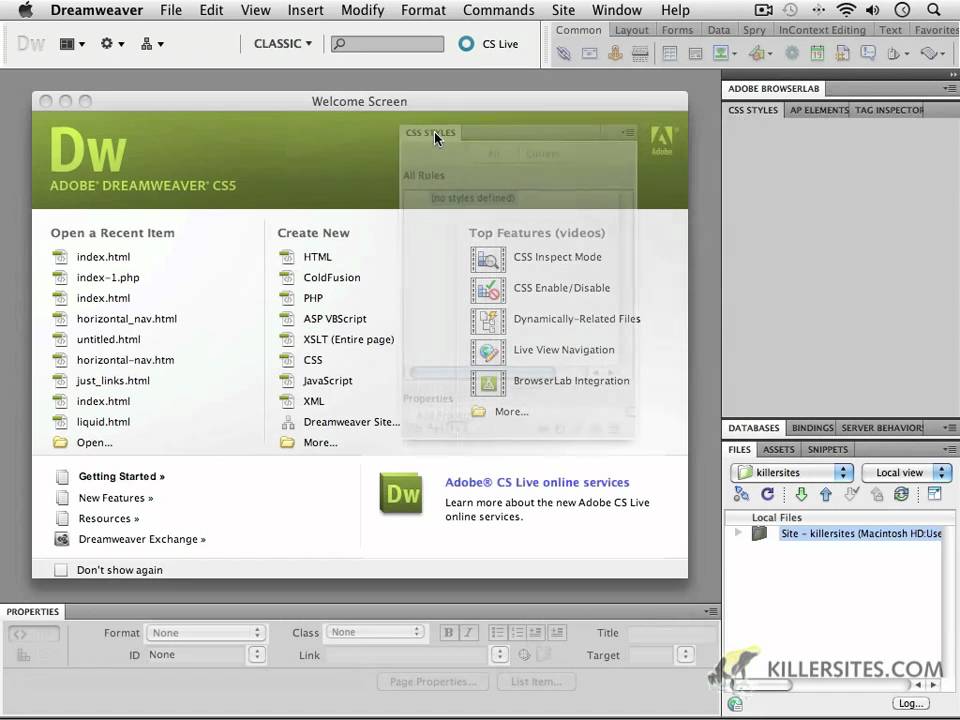Insert Date with calendar icon
The width and height of the screenshot is (960, 720).
pyautogui.click(x=817, y=54)
